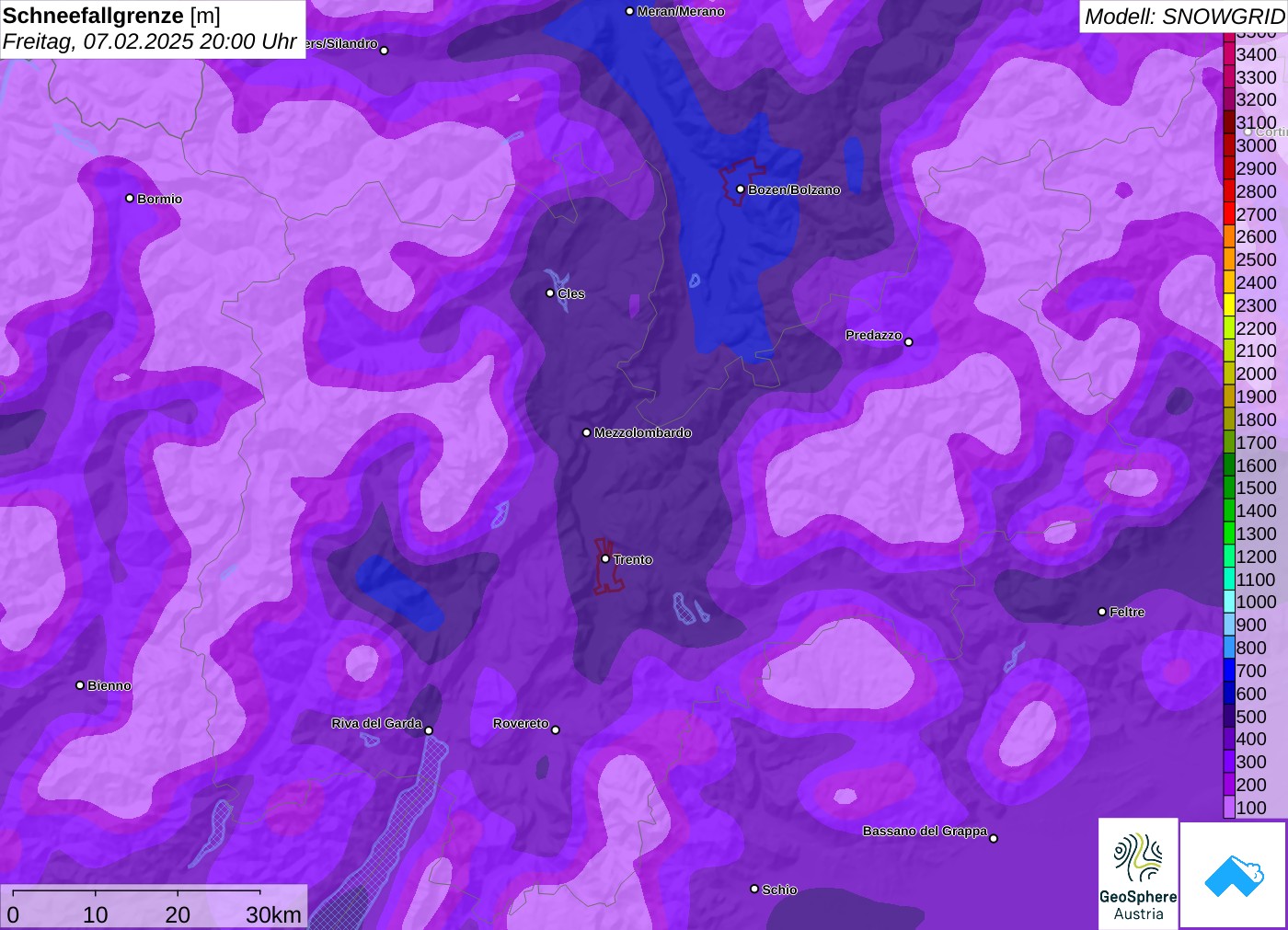Screen dimensions: 1288x930
Task: Select the 3400 legend color swatch
Action: pyautogui.click(x=1228, y=54)
